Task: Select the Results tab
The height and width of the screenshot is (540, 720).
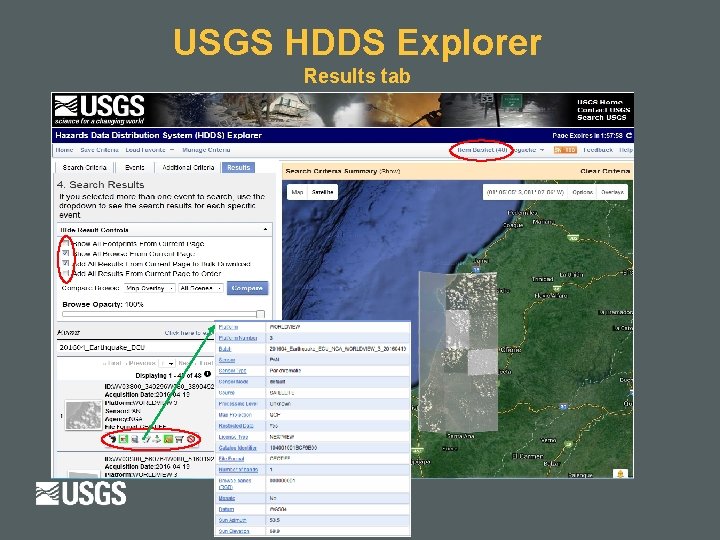Action: click(238, 168)
